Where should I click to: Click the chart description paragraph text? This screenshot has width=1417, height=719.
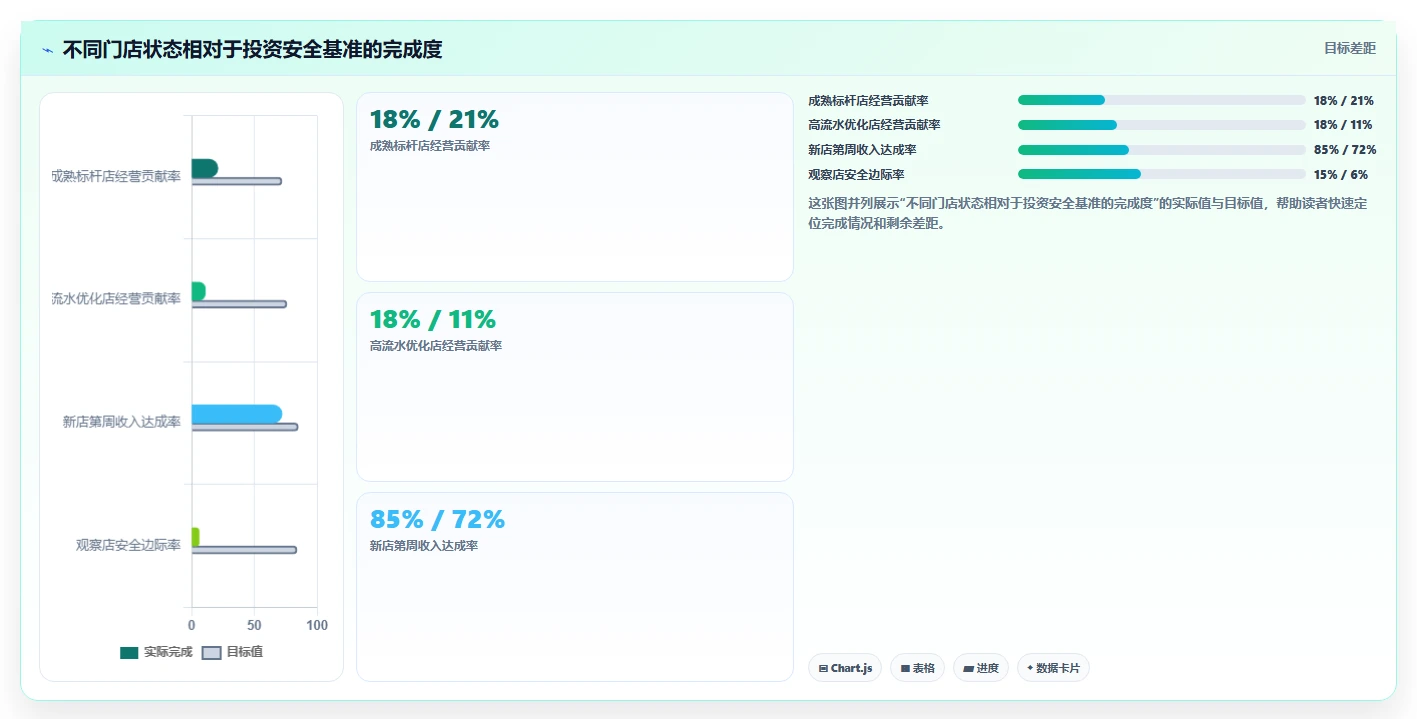coord(1087,213)
